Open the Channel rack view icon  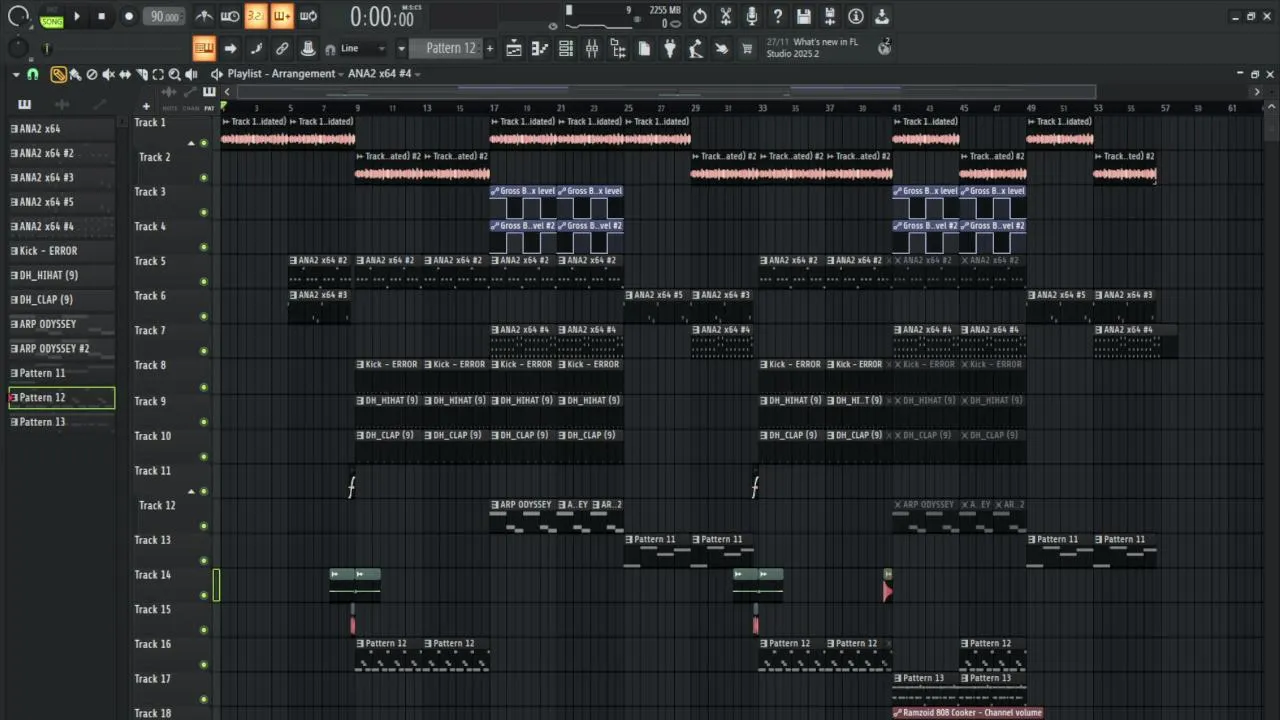(565, 48)
